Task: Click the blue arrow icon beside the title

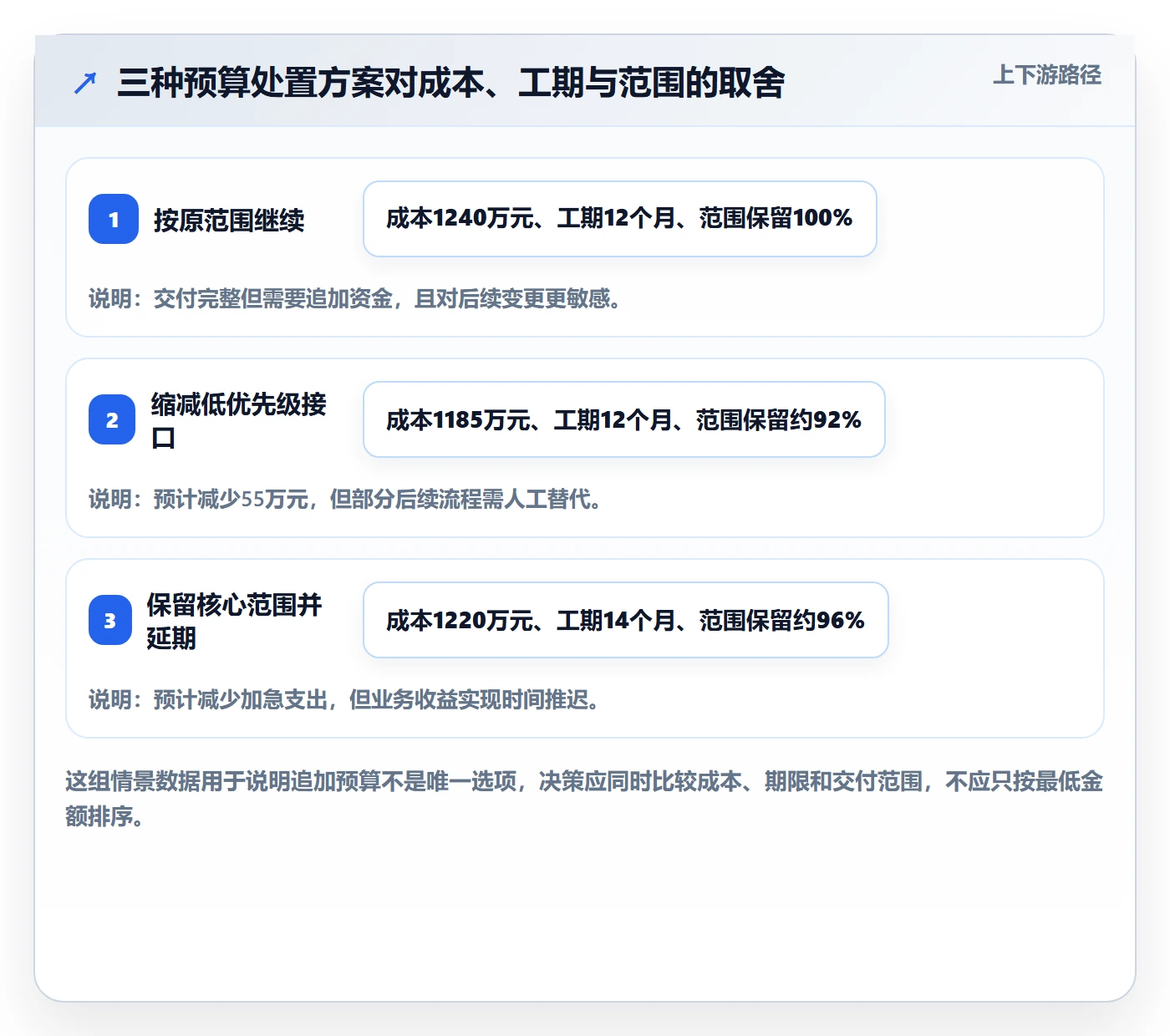Action: click(x=85, y=83)
